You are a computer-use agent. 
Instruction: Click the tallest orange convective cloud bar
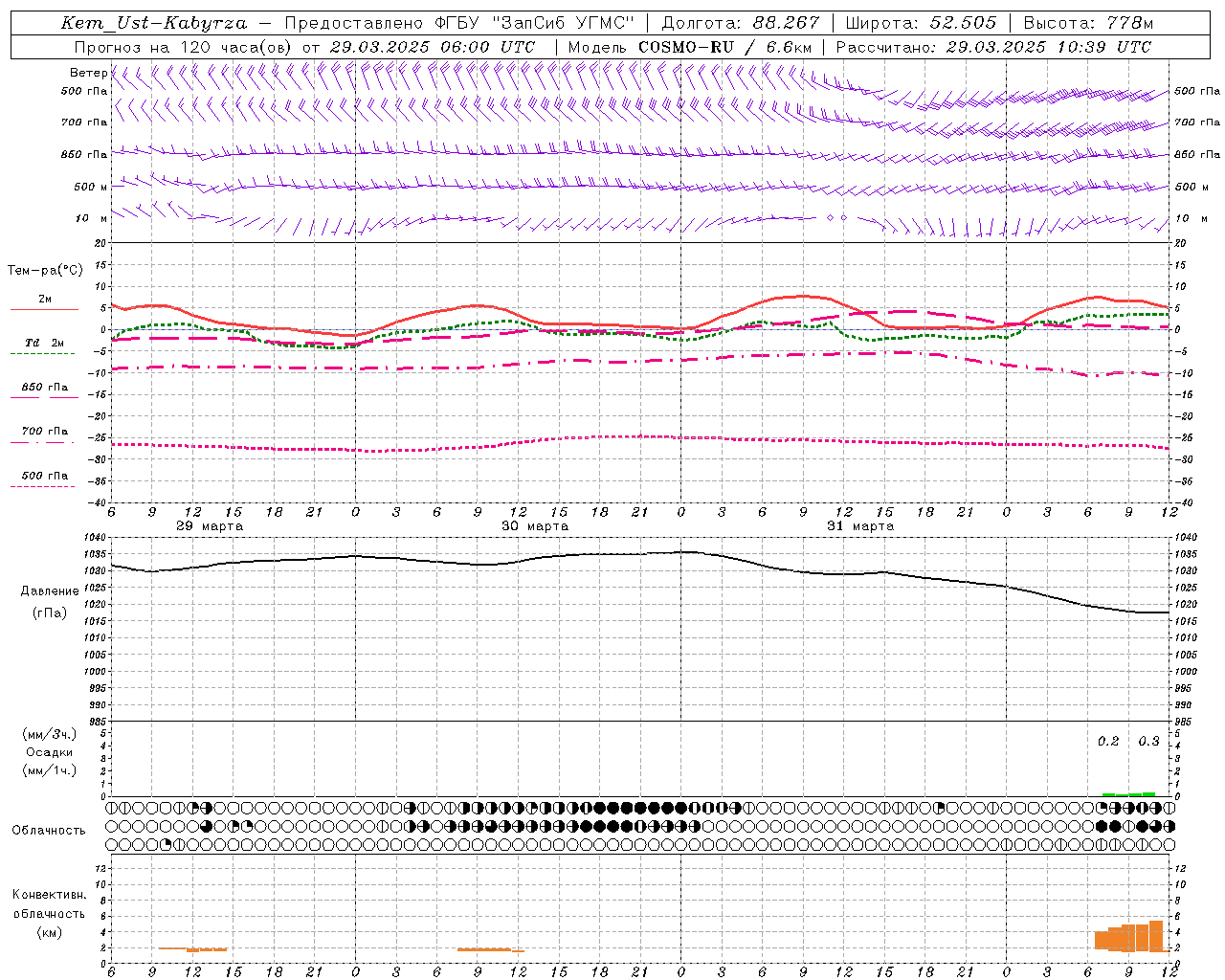click(1155, 935)
